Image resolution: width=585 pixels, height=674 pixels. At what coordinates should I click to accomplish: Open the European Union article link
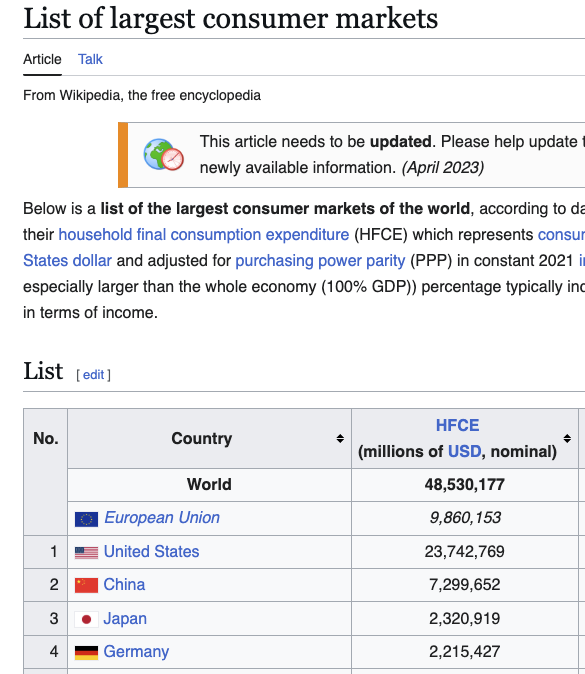tap(162, 518)
